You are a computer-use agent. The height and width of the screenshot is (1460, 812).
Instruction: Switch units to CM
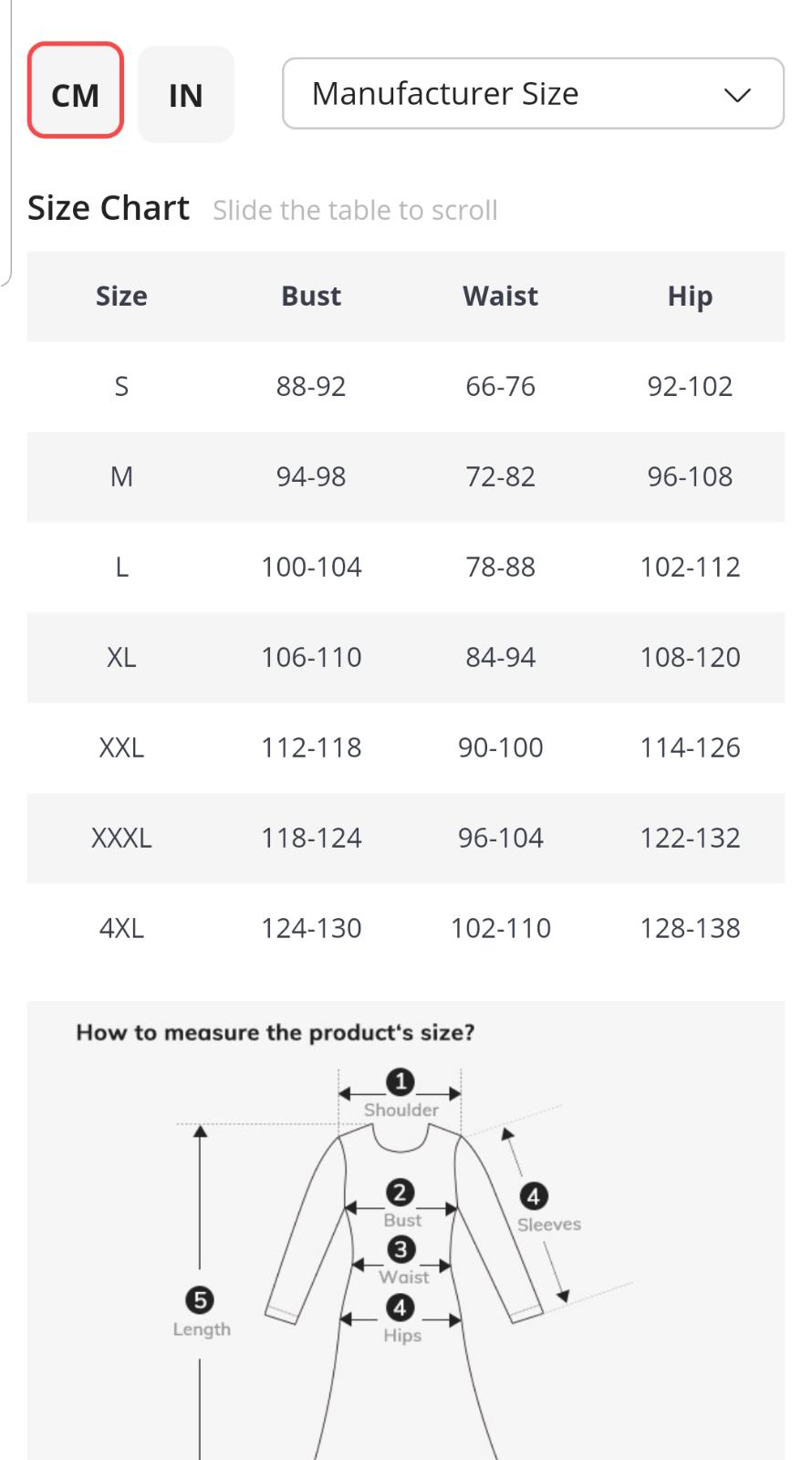[x=76, y=91]
